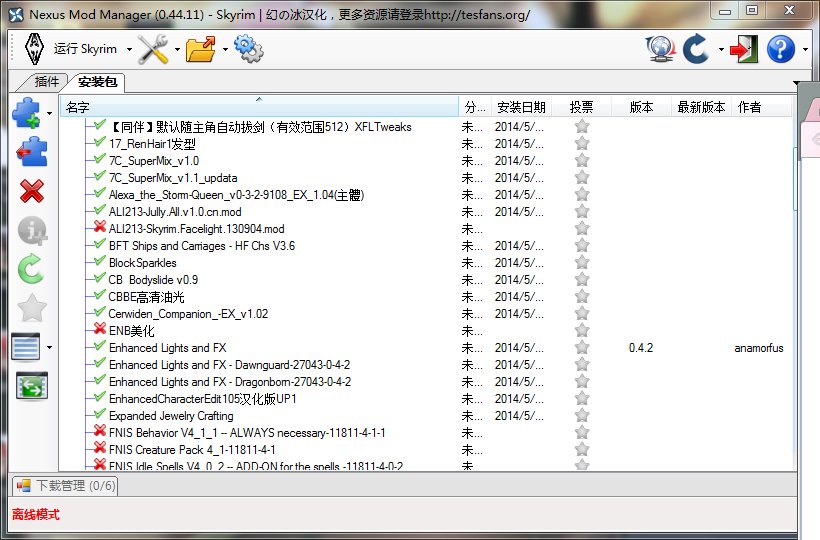Screen dimensions: 820x540
Task: Click the green refresh arrow in the sidebar
Action: [32, 268]
